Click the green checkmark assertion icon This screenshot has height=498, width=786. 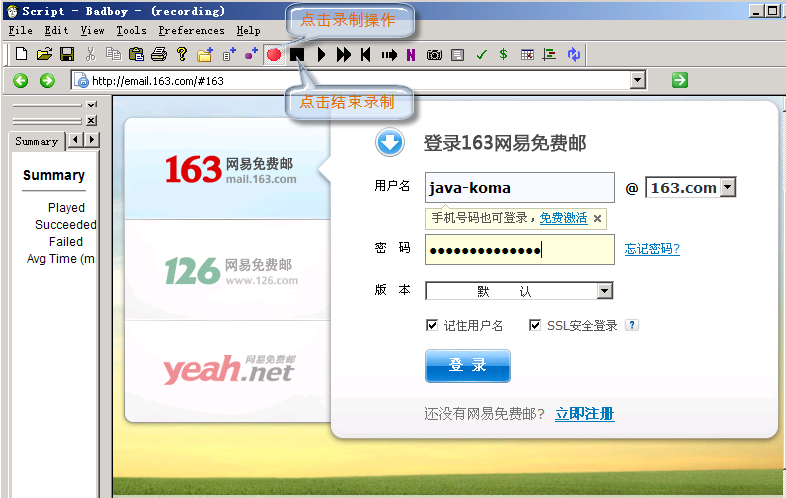tap(481, 54)
